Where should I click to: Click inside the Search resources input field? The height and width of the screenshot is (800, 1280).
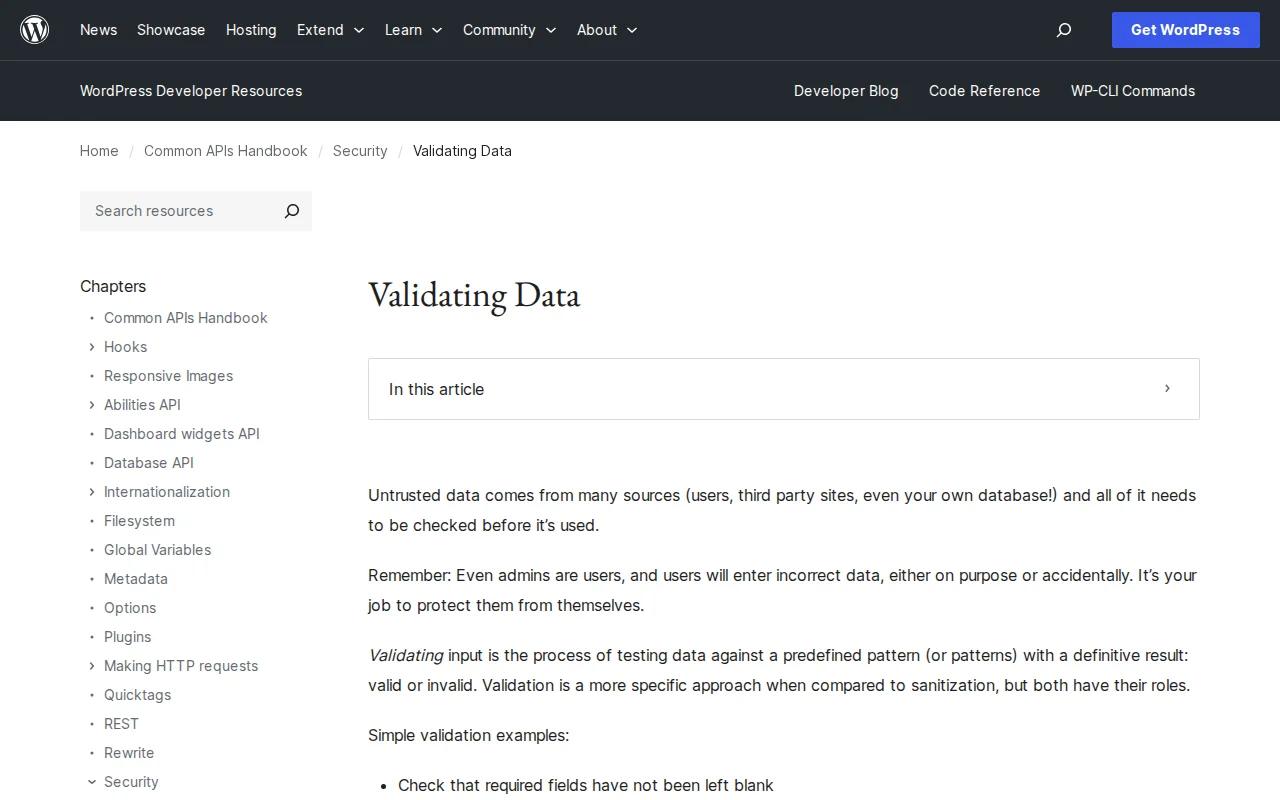click(x=170, y=211)
